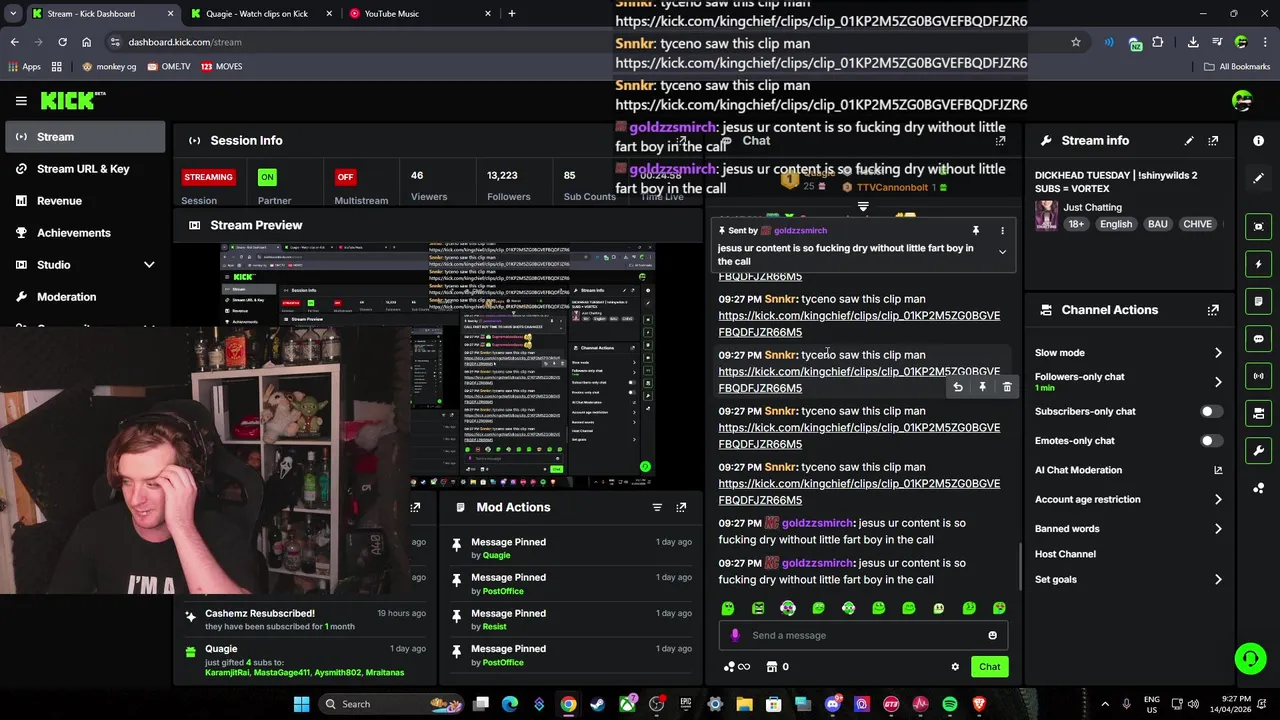Open Moderation in sidebar
Viewport: 1280px width, 720px height.
[x=85, y=297]
